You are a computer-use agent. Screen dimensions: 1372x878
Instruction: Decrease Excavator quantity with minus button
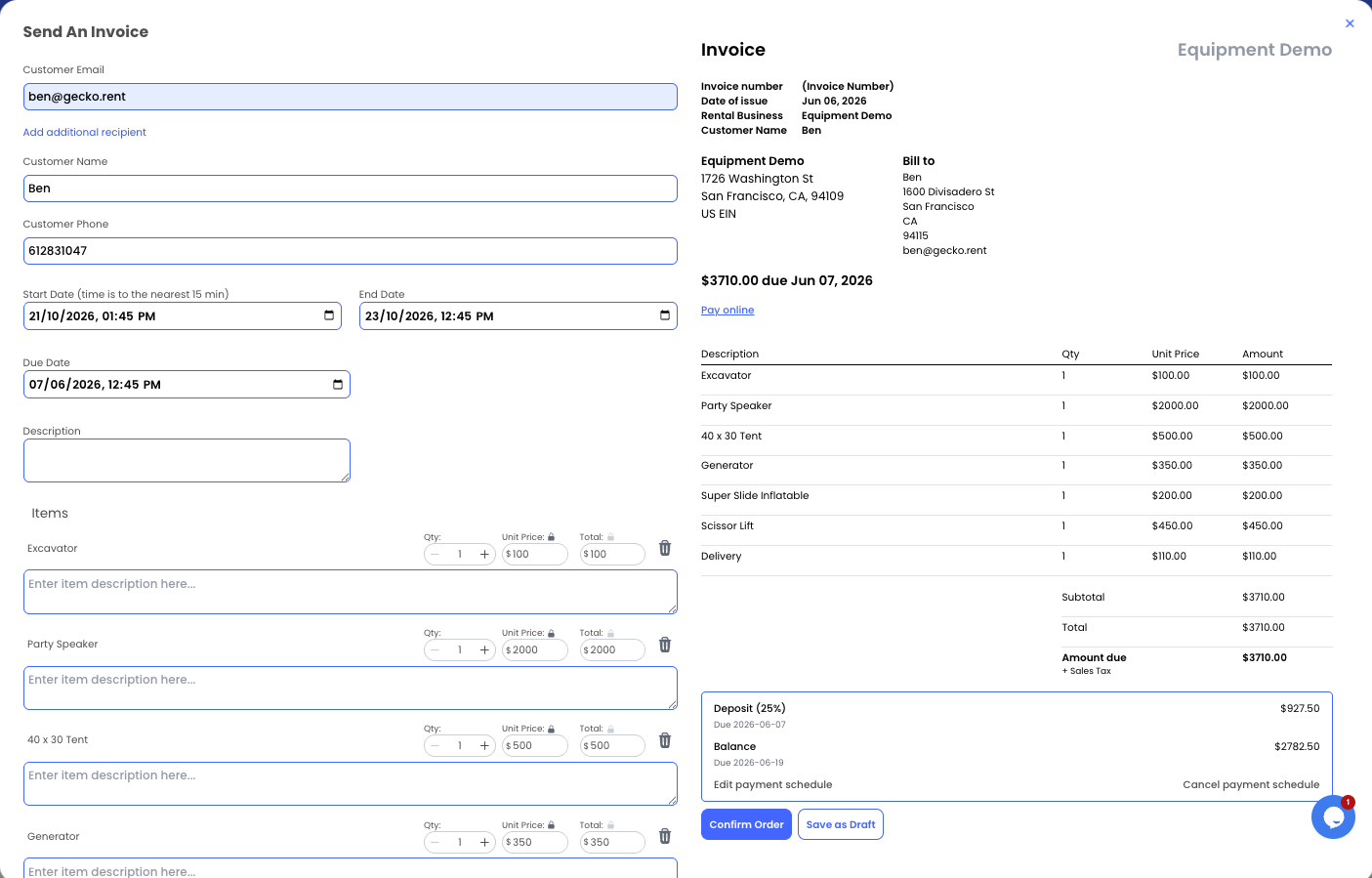coord(436,554)
